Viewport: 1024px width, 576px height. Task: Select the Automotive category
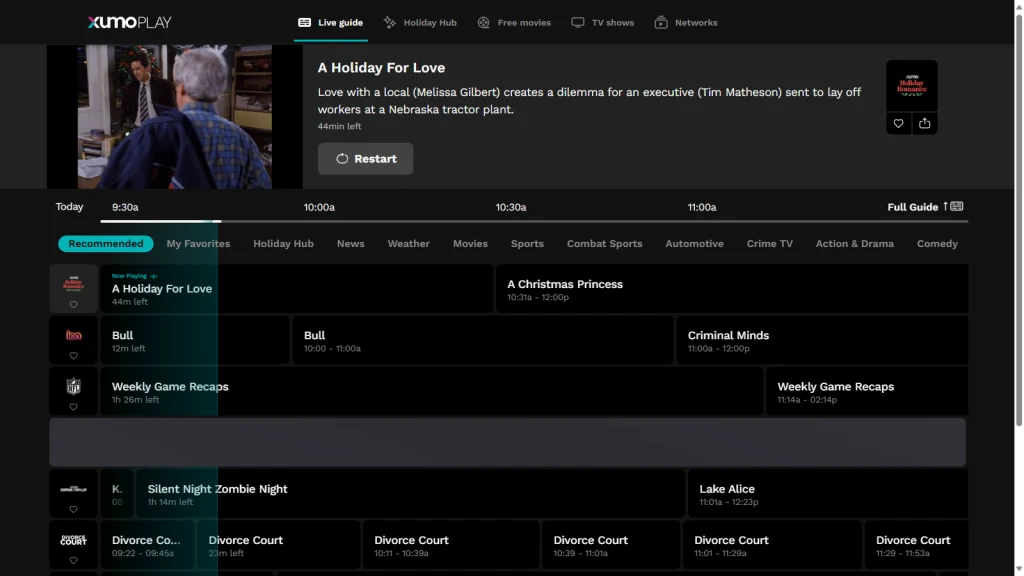point(694,244)
